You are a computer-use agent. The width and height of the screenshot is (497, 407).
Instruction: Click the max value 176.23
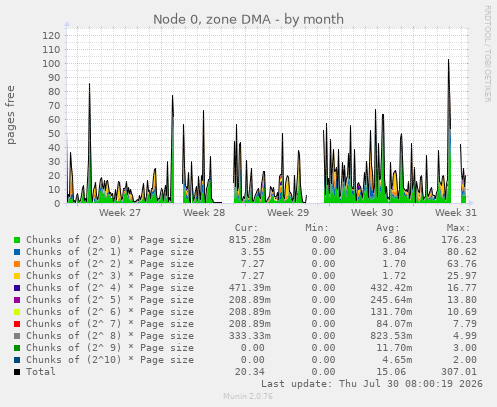point(459,240)
